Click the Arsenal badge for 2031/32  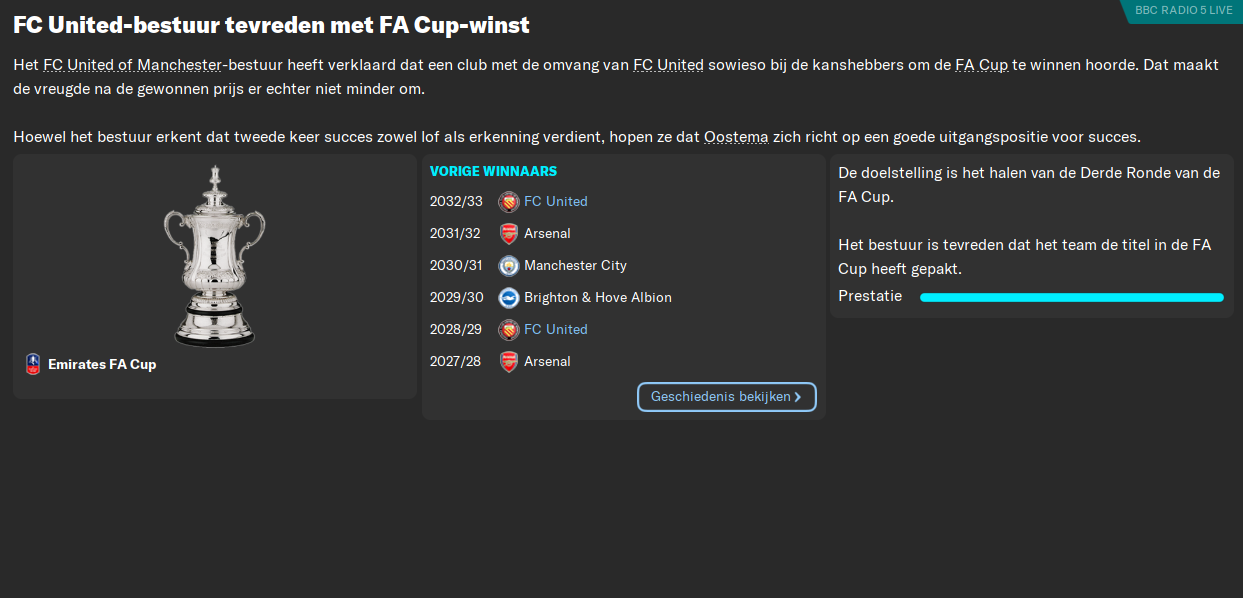pos(508,233)
